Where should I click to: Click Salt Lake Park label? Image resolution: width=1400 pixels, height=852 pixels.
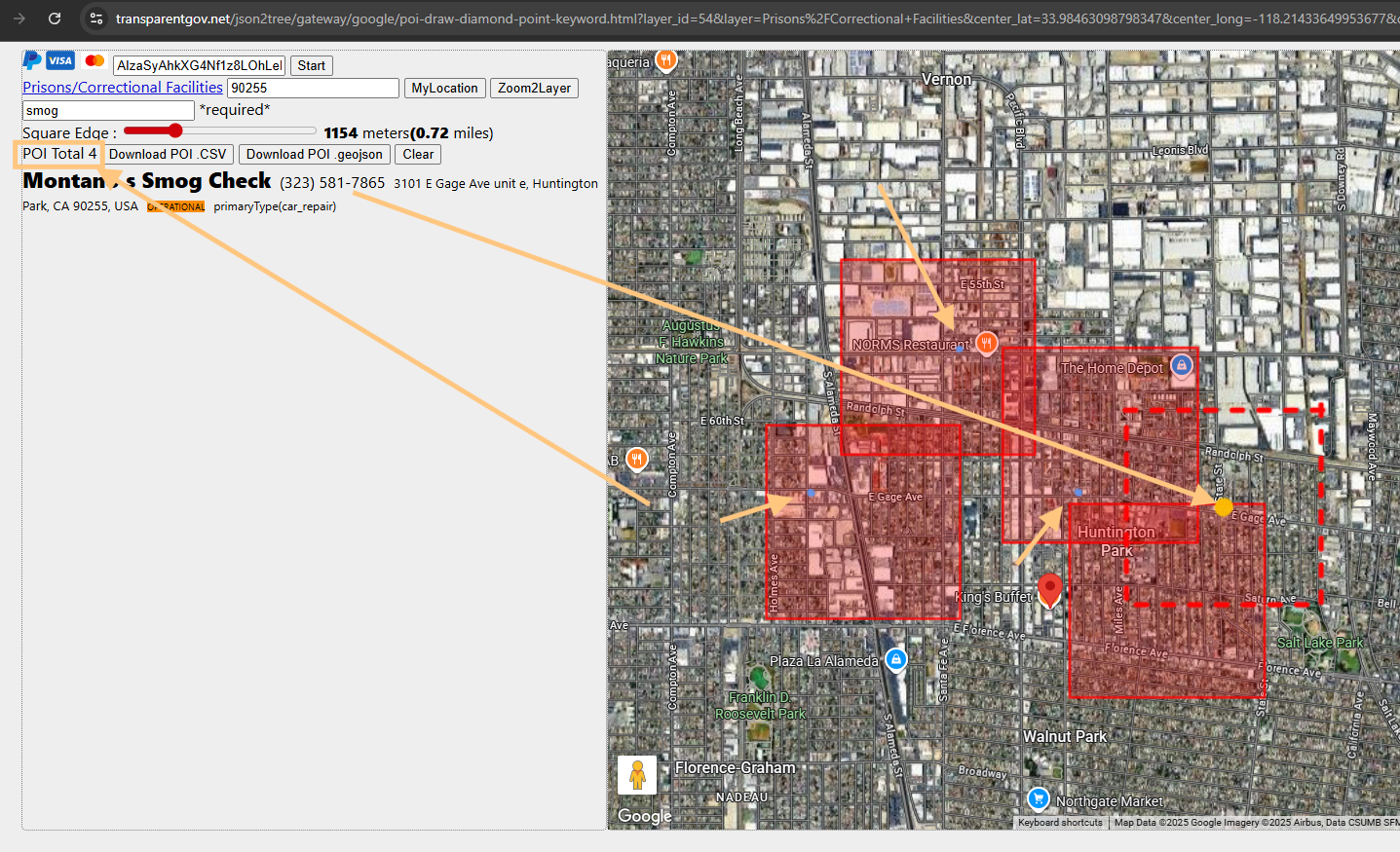(1320, 643)
